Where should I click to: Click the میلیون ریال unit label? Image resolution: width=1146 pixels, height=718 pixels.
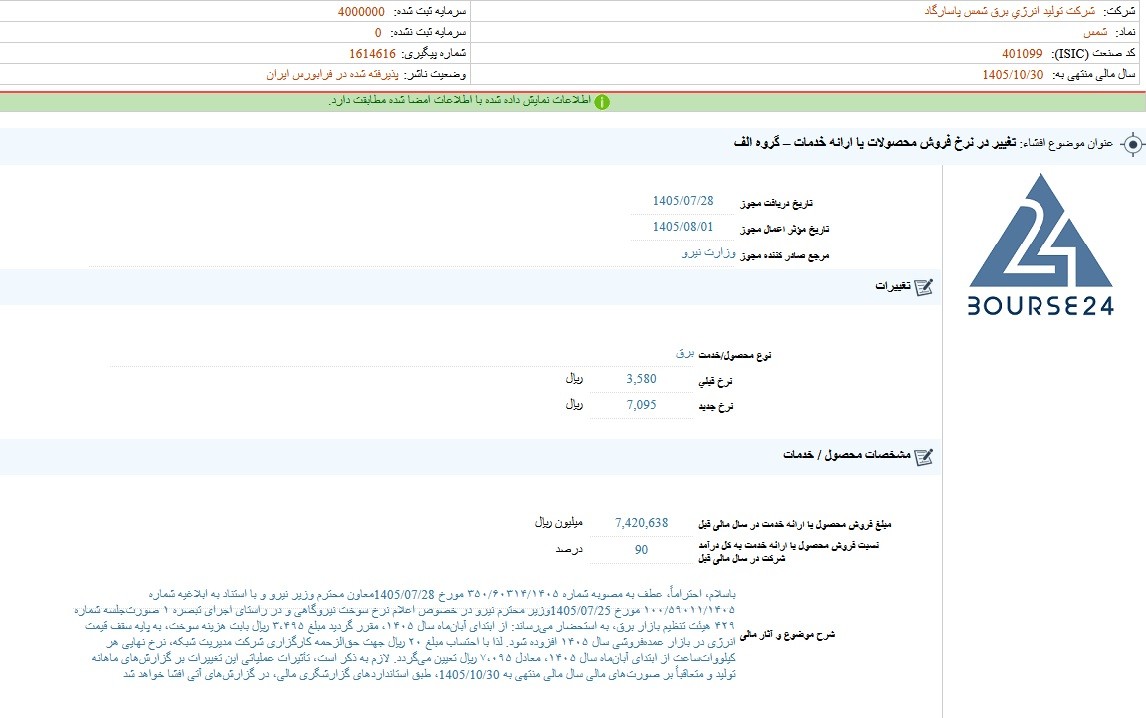(558, 523)
